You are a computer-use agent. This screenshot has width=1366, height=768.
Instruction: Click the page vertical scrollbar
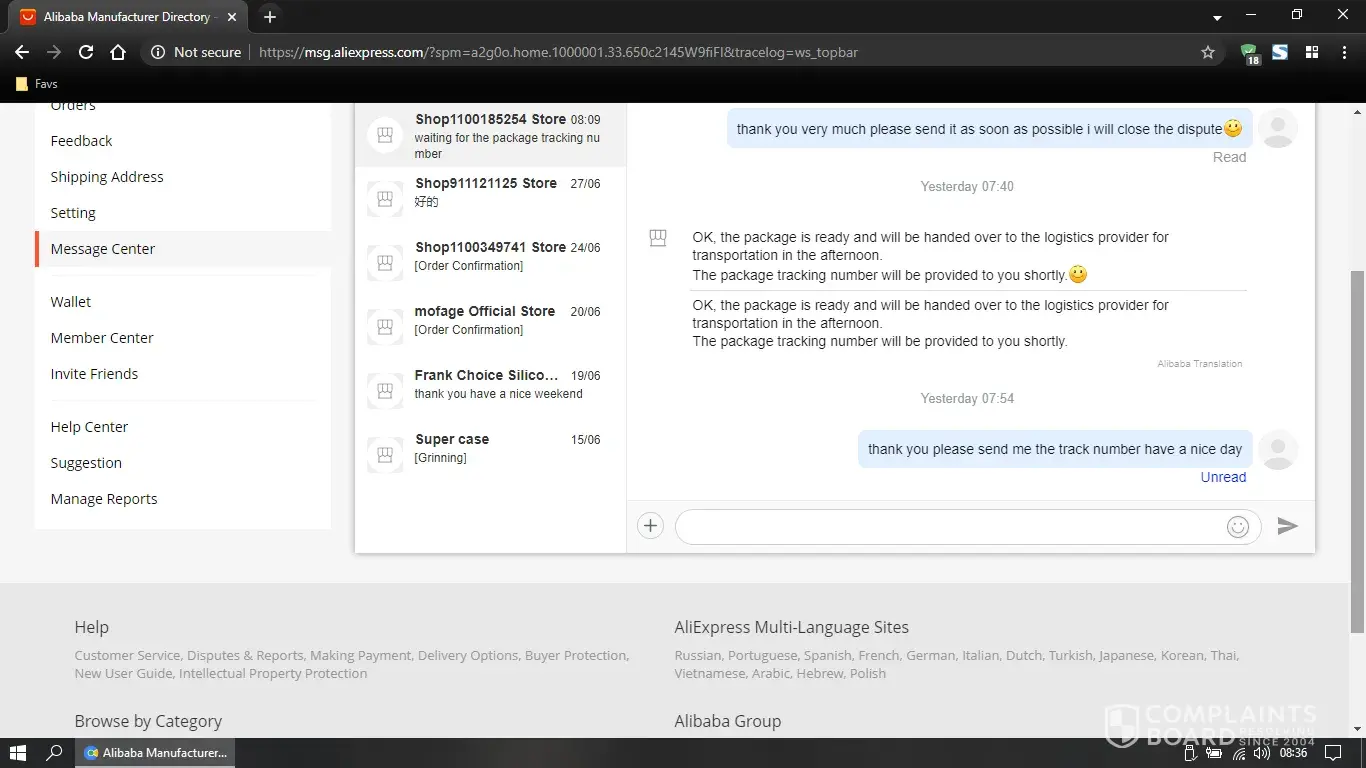[1357, 450]
